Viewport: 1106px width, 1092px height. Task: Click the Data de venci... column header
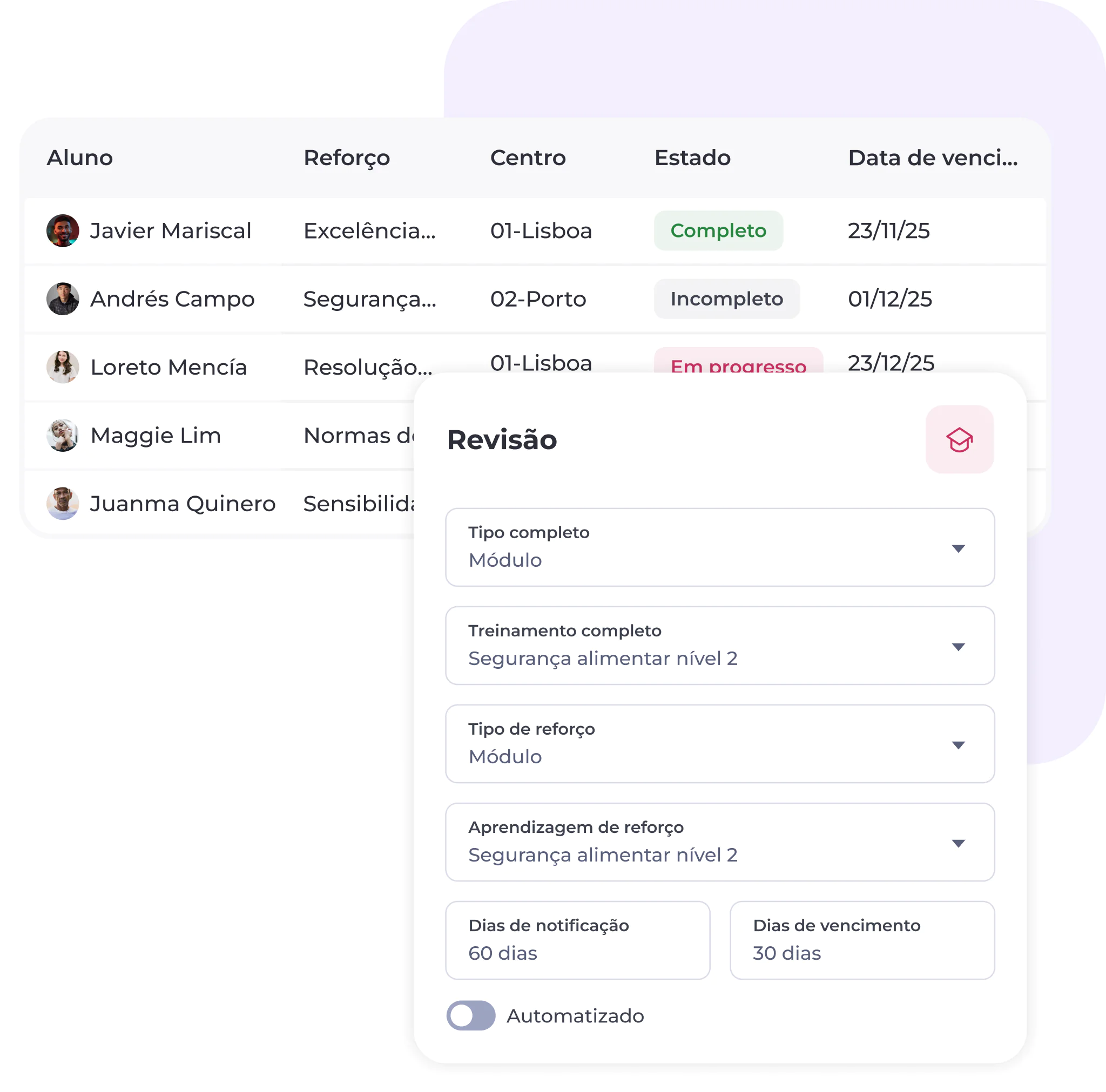pos(933,158)
